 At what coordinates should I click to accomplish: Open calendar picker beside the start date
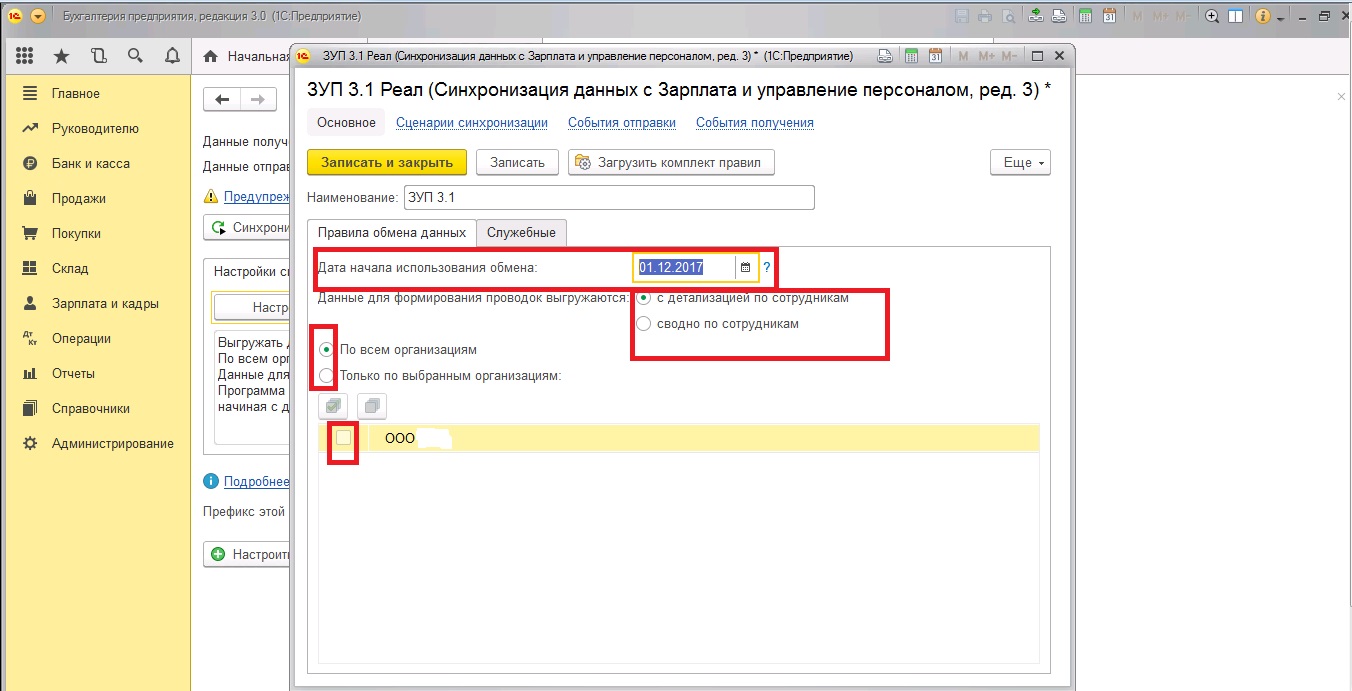tap(745, 267)
